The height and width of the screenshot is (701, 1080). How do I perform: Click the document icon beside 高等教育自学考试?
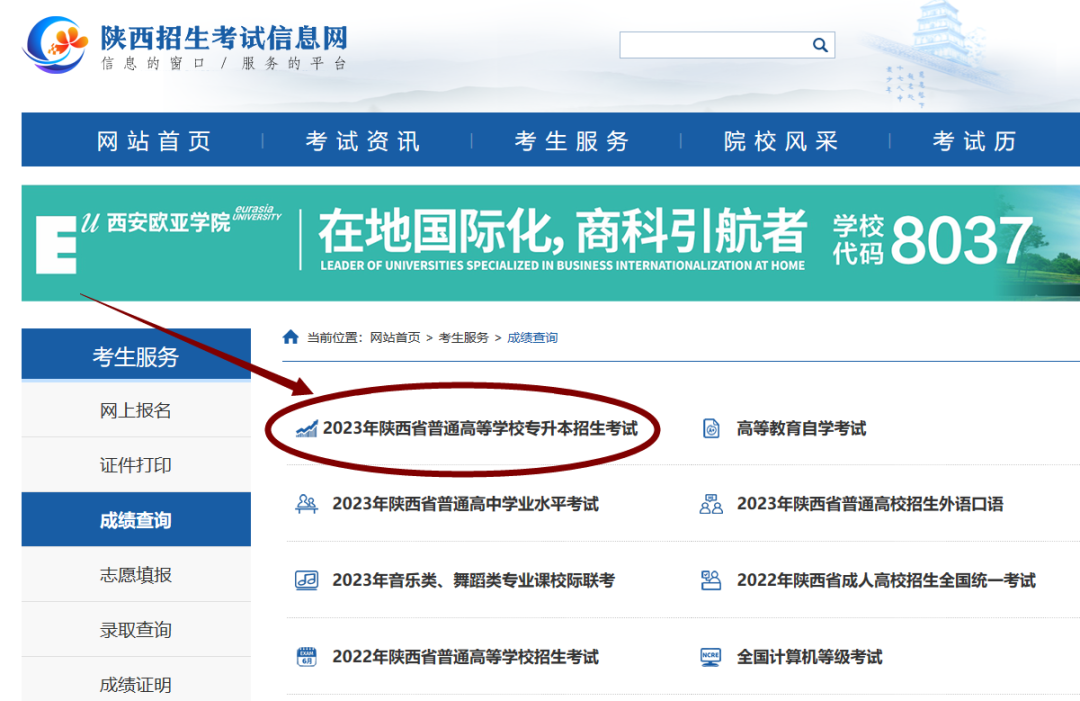[711, 428]
